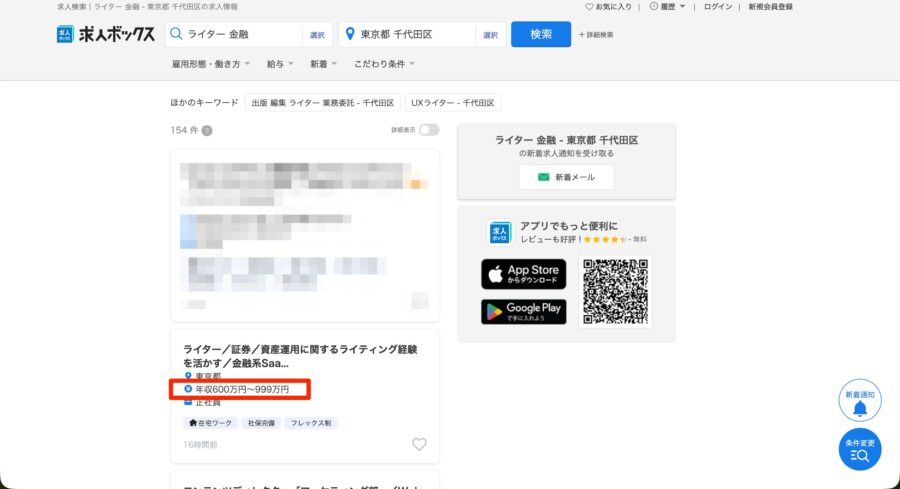Screen dimensions: 900x489
Task: Open the 給与 filter dropdown
Action: click(279, 64)
